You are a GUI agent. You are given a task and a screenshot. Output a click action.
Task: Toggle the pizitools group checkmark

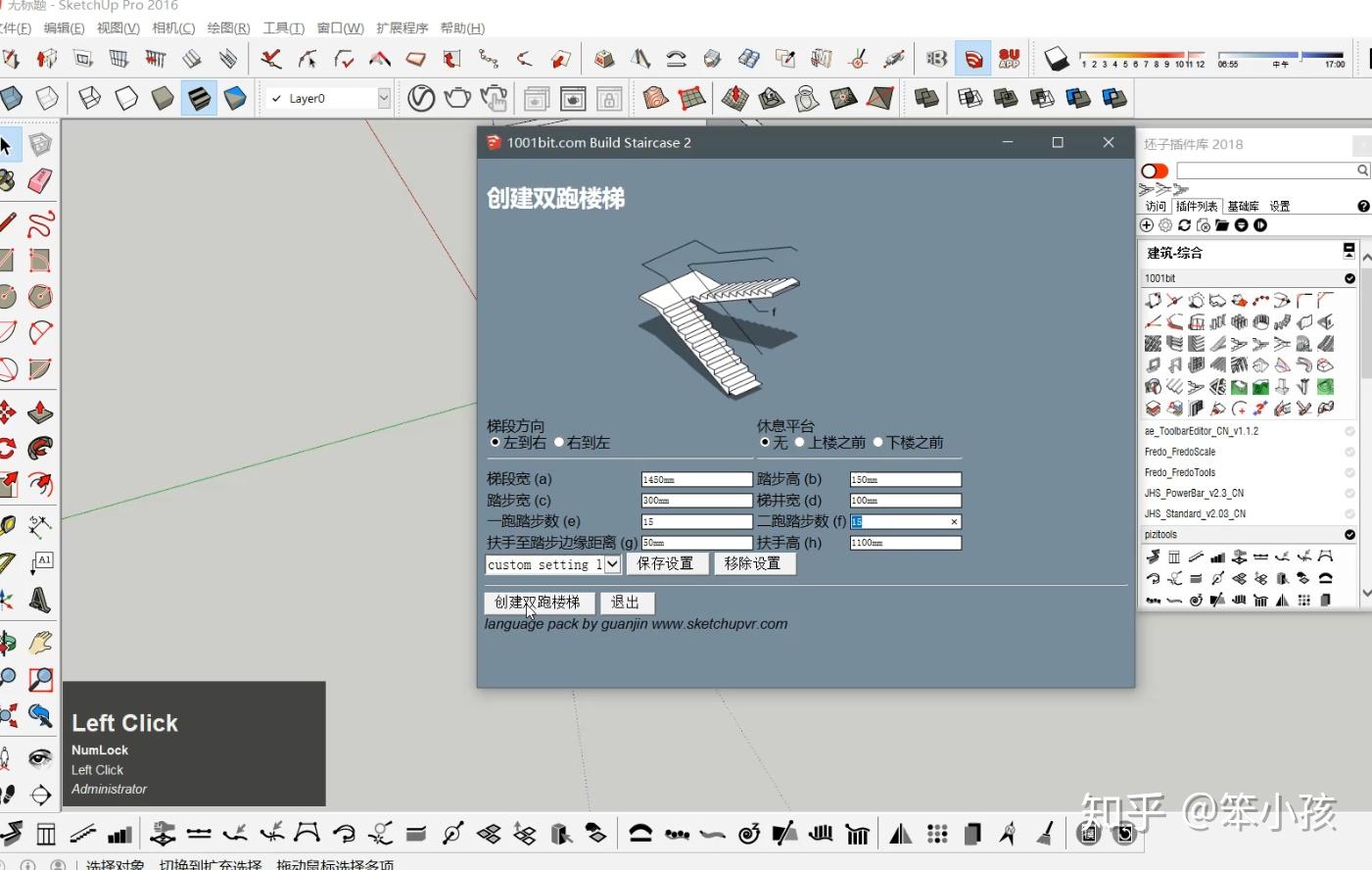pyautogui.click(x=1349, y=535)
